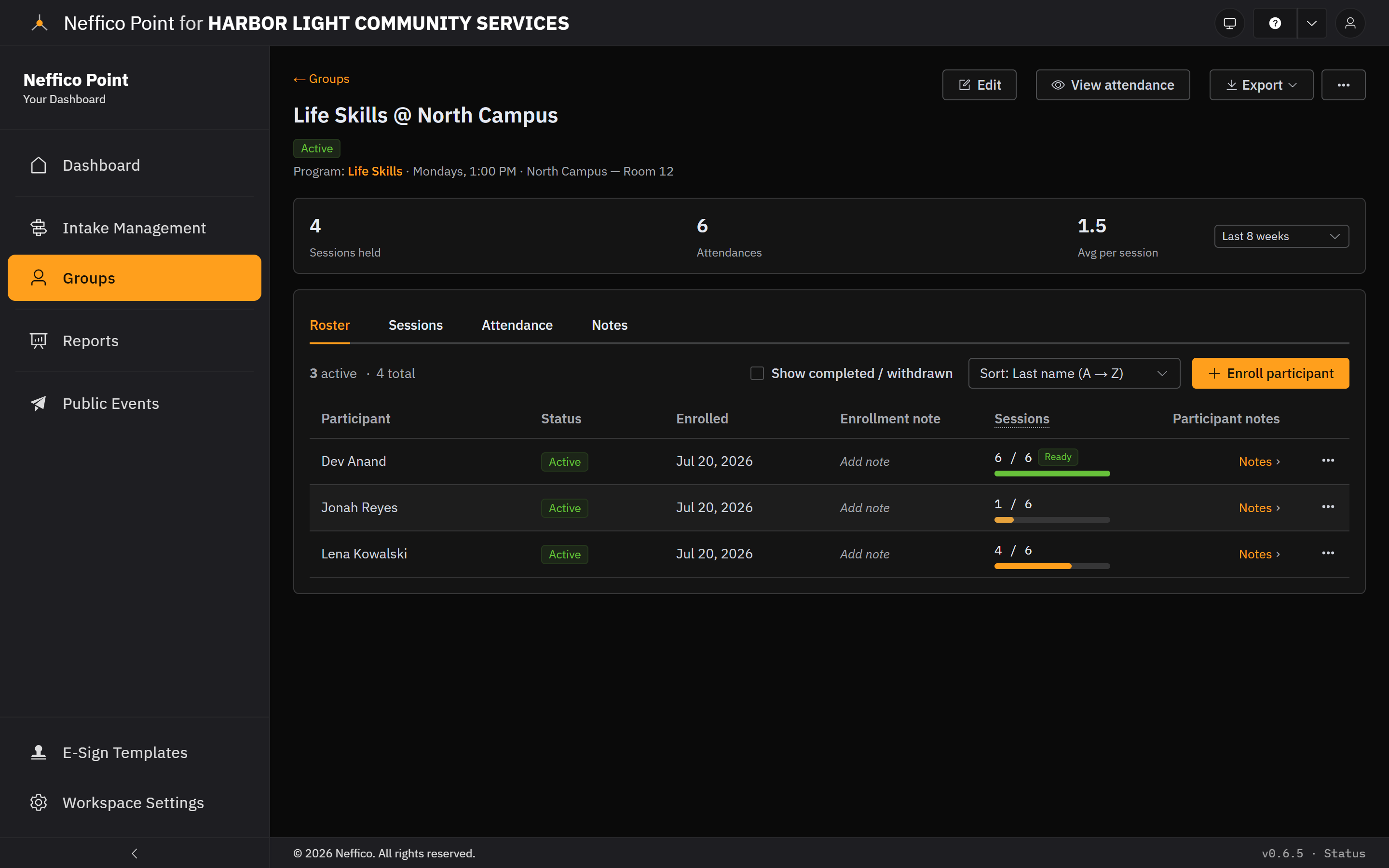Click the Reports presentation icon
Image resolution: width=1389 pixels, height=868 pixels.
(39, 341)
